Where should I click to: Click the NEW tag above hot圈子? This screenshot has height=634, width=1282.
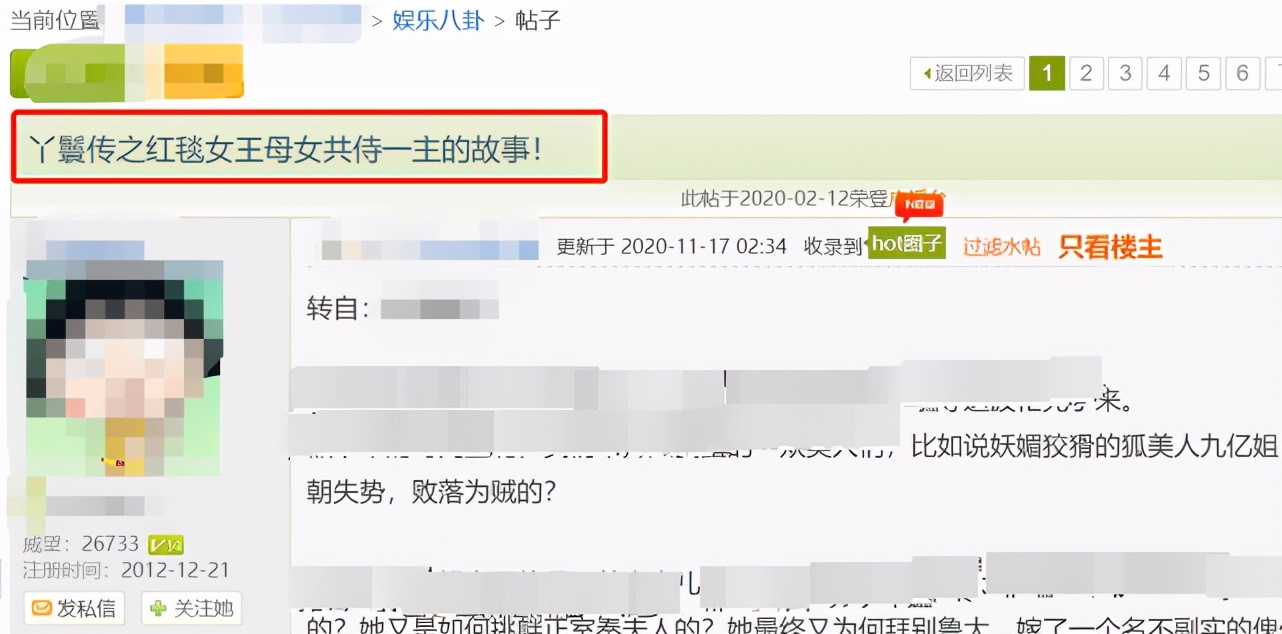(x=920, y=206)
